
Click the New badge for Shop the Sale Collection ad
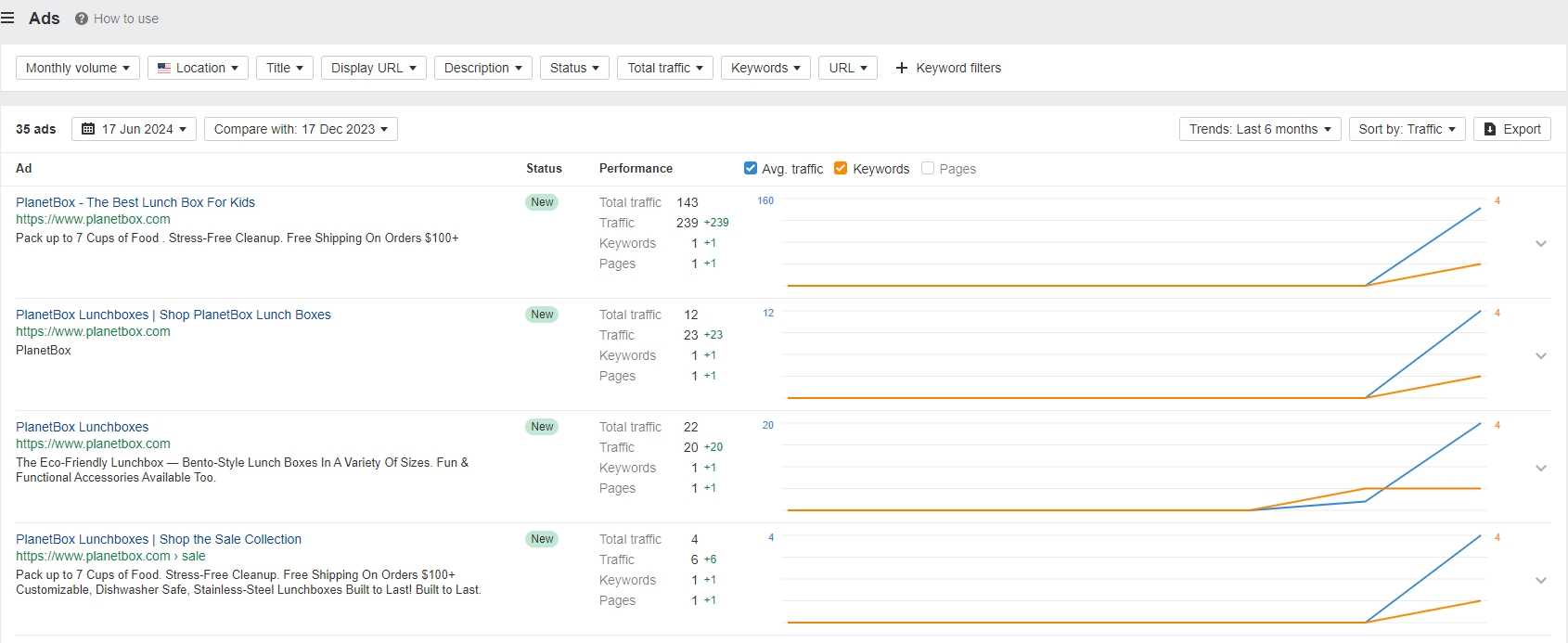(542, 539)
